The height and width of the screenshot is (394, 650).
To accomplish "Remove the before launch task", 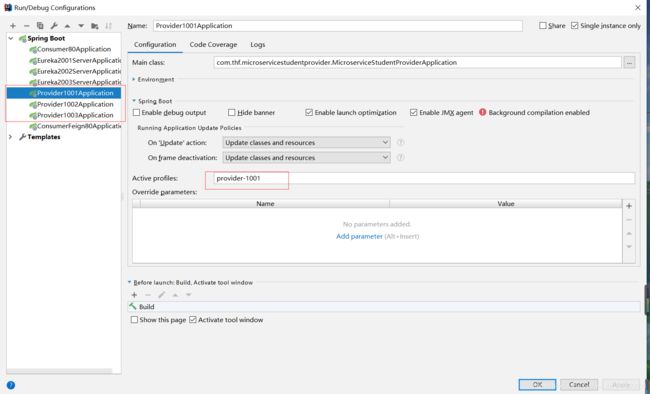I will click(x=148, y=295).
